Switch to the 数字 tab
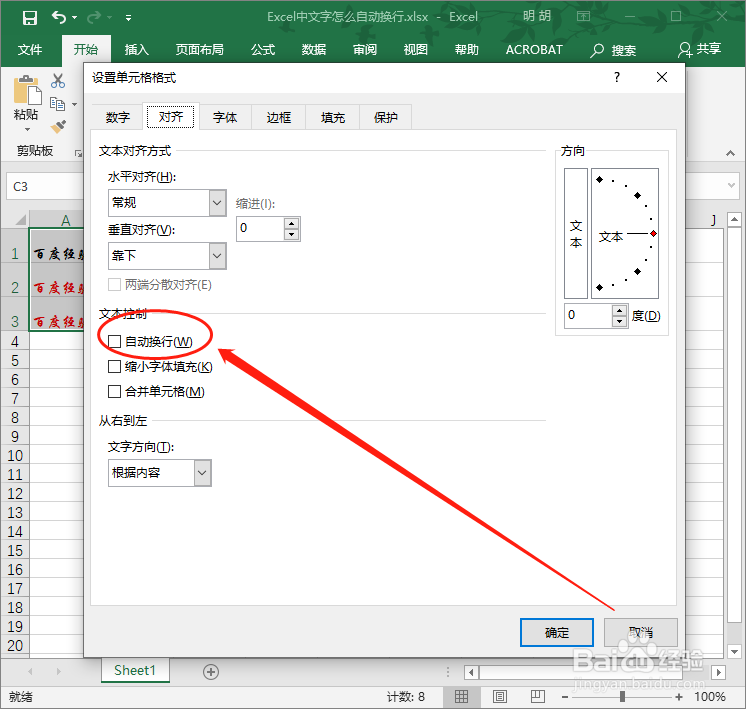The image size is (746, 709). (118, 117)
